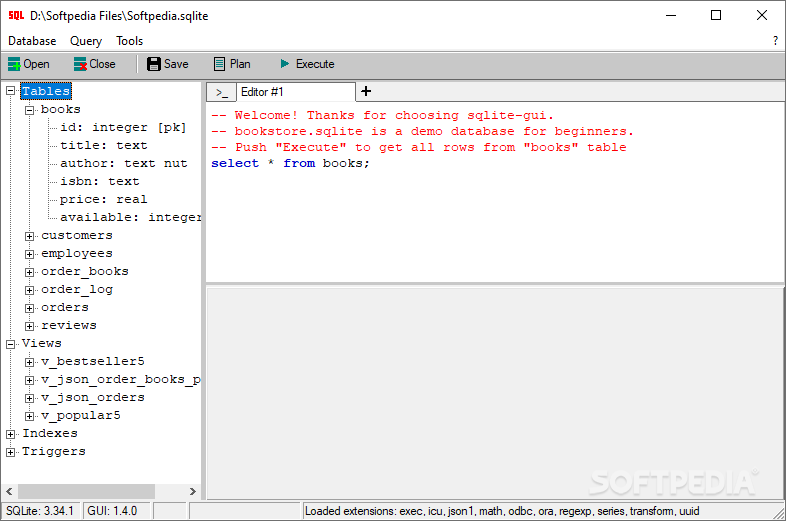786x521 pixels.
Task: Collapse the Views tree node
Action: tap(11, 344)
